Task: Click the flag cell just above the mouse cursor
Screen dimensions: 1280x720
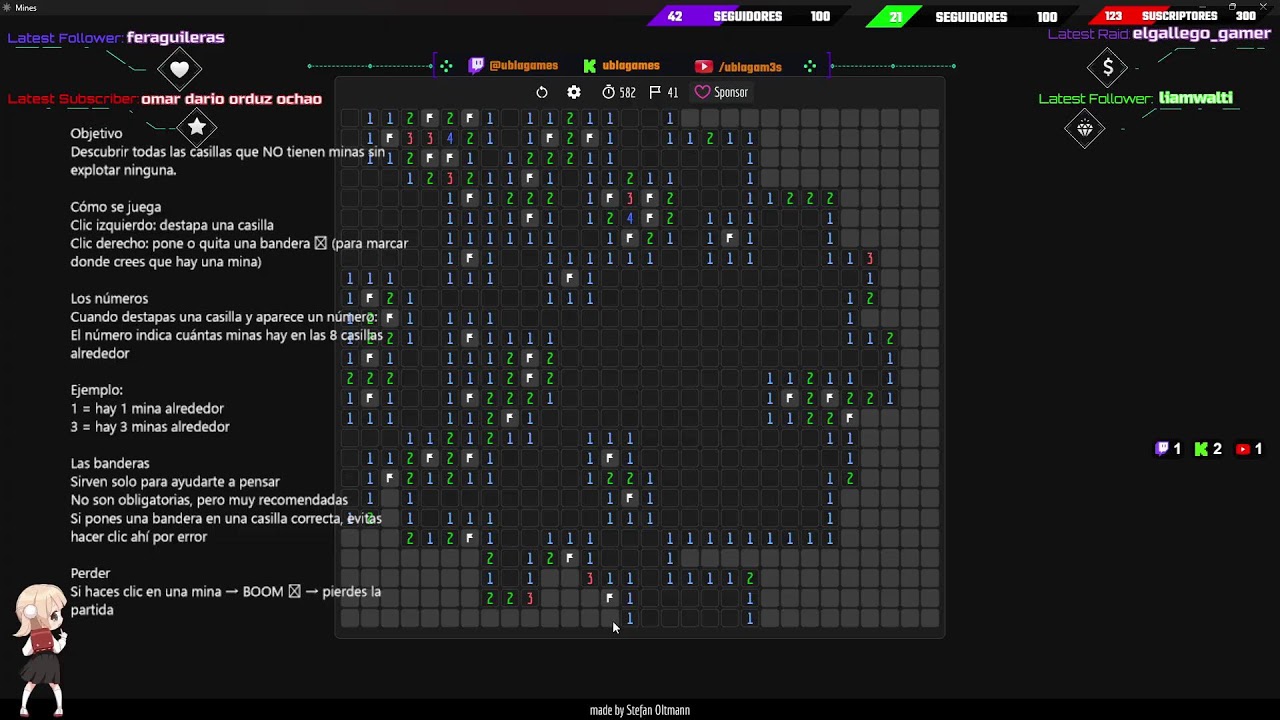Action: coord(610,598)
